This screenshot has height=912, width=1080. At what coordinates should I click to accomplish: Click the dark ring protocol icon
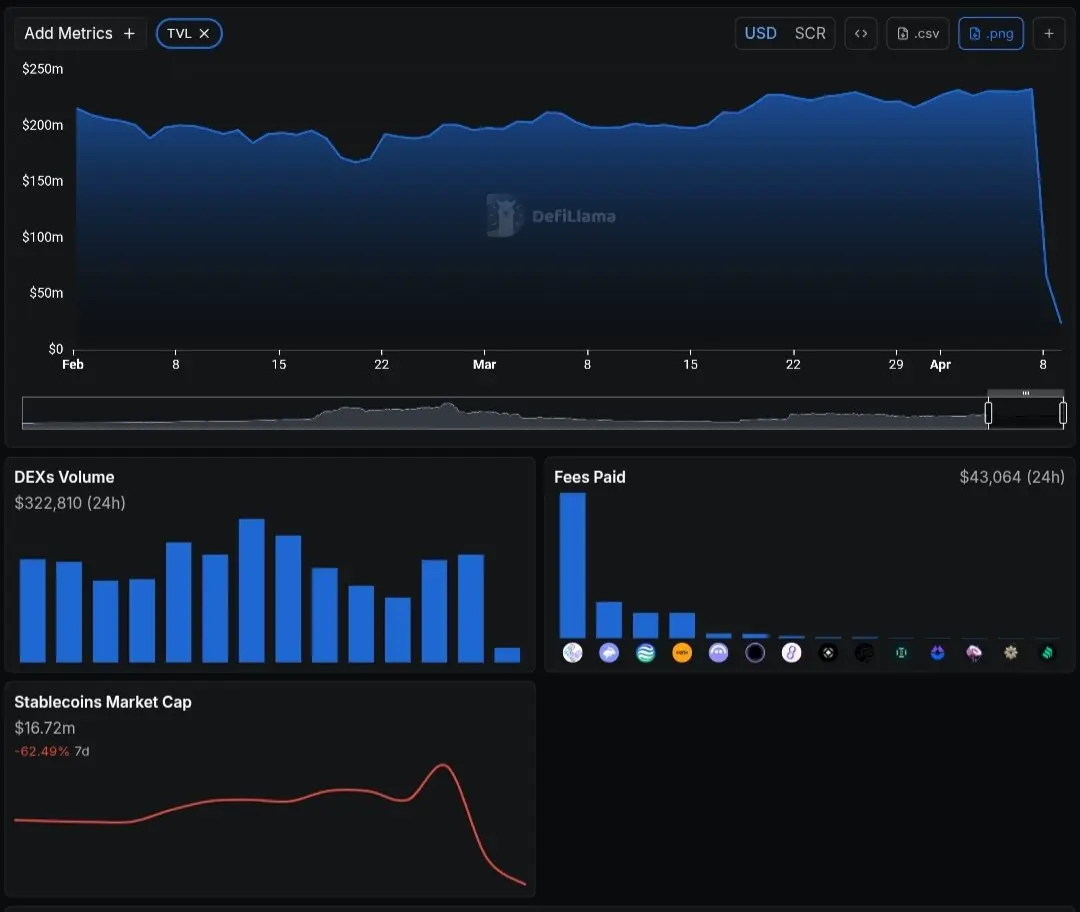755,652
